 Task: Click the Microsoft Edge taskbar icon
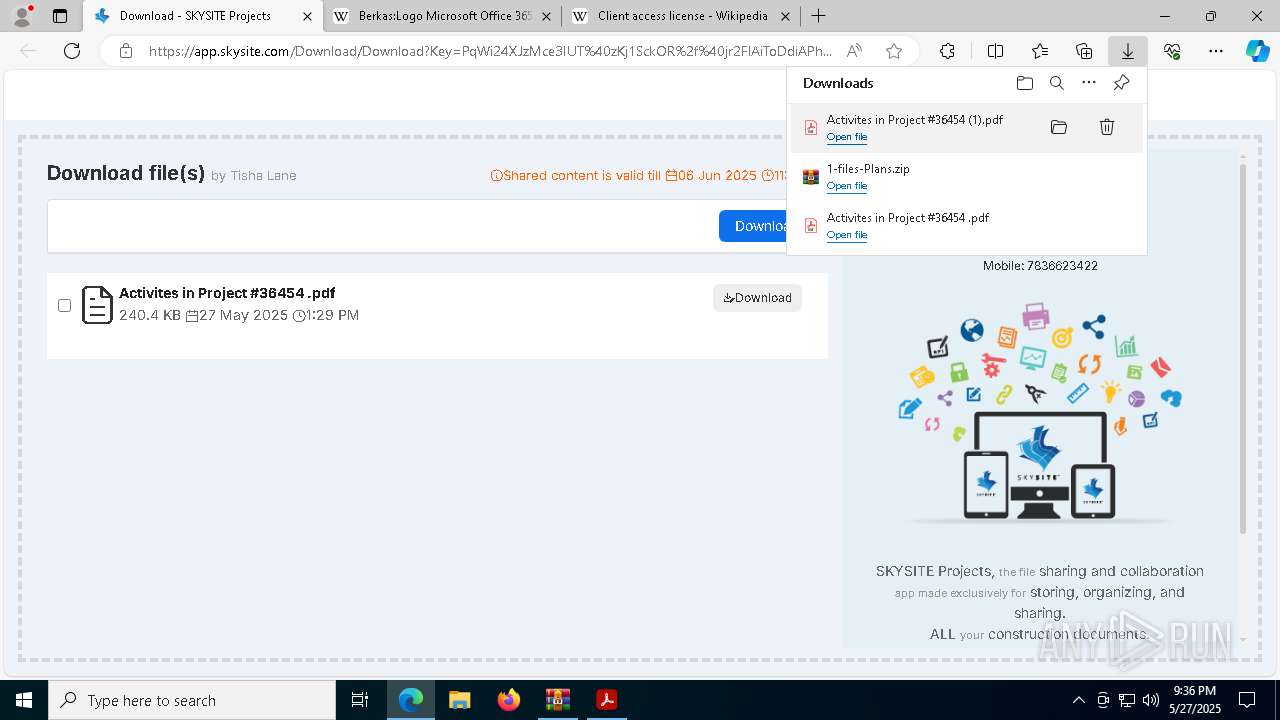pos(411,700)
